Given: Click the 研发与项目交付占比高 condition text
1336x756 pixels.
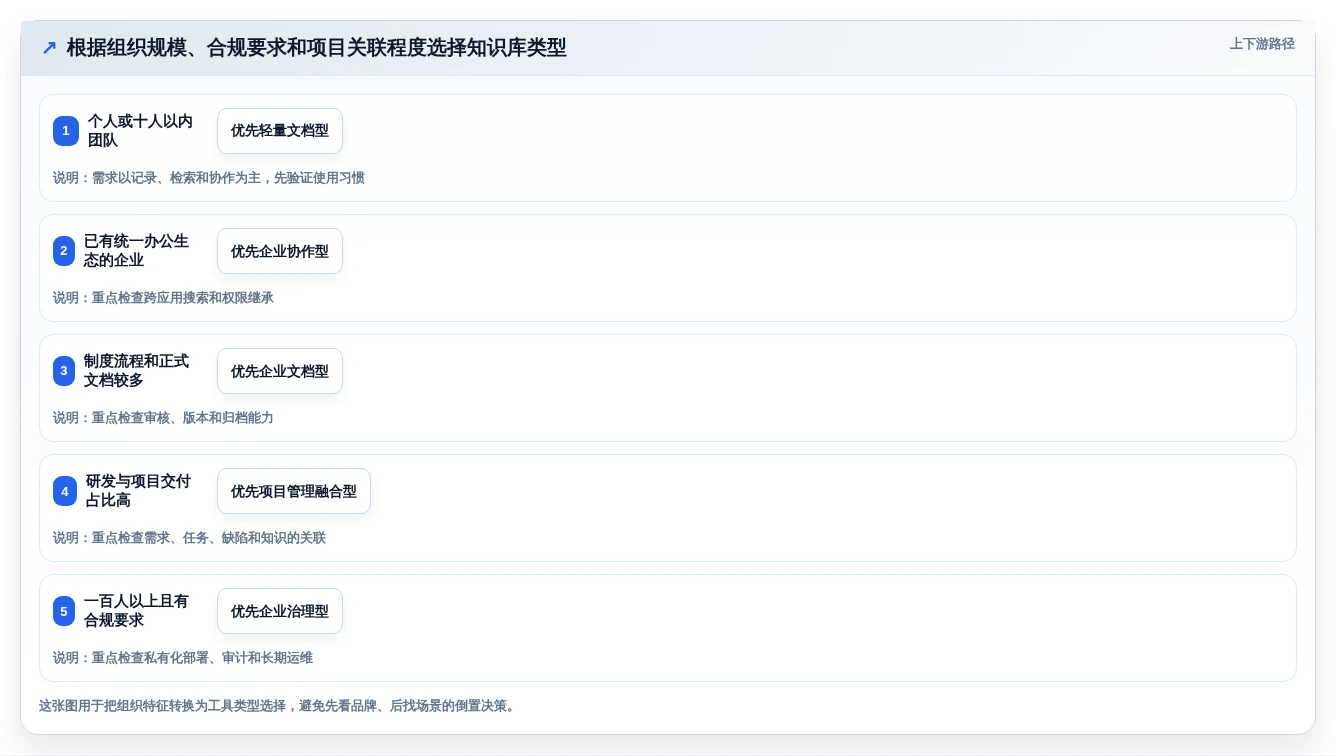Looking at the screenshot, I should click(x=138, y=491).
